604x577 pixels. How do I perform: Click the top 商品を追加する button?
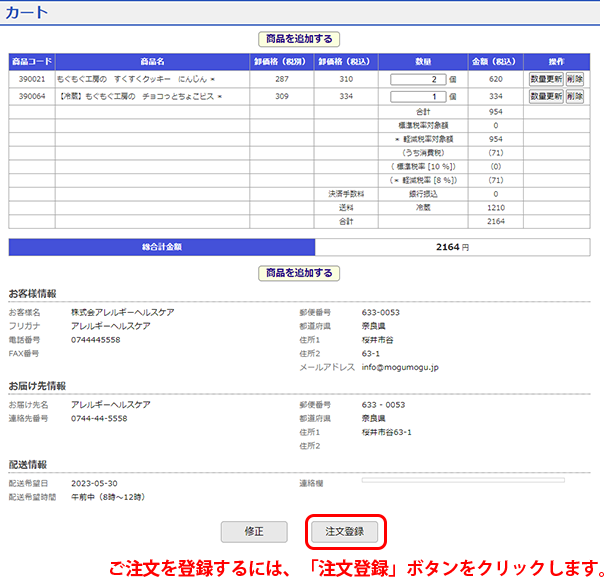point(300,39)
